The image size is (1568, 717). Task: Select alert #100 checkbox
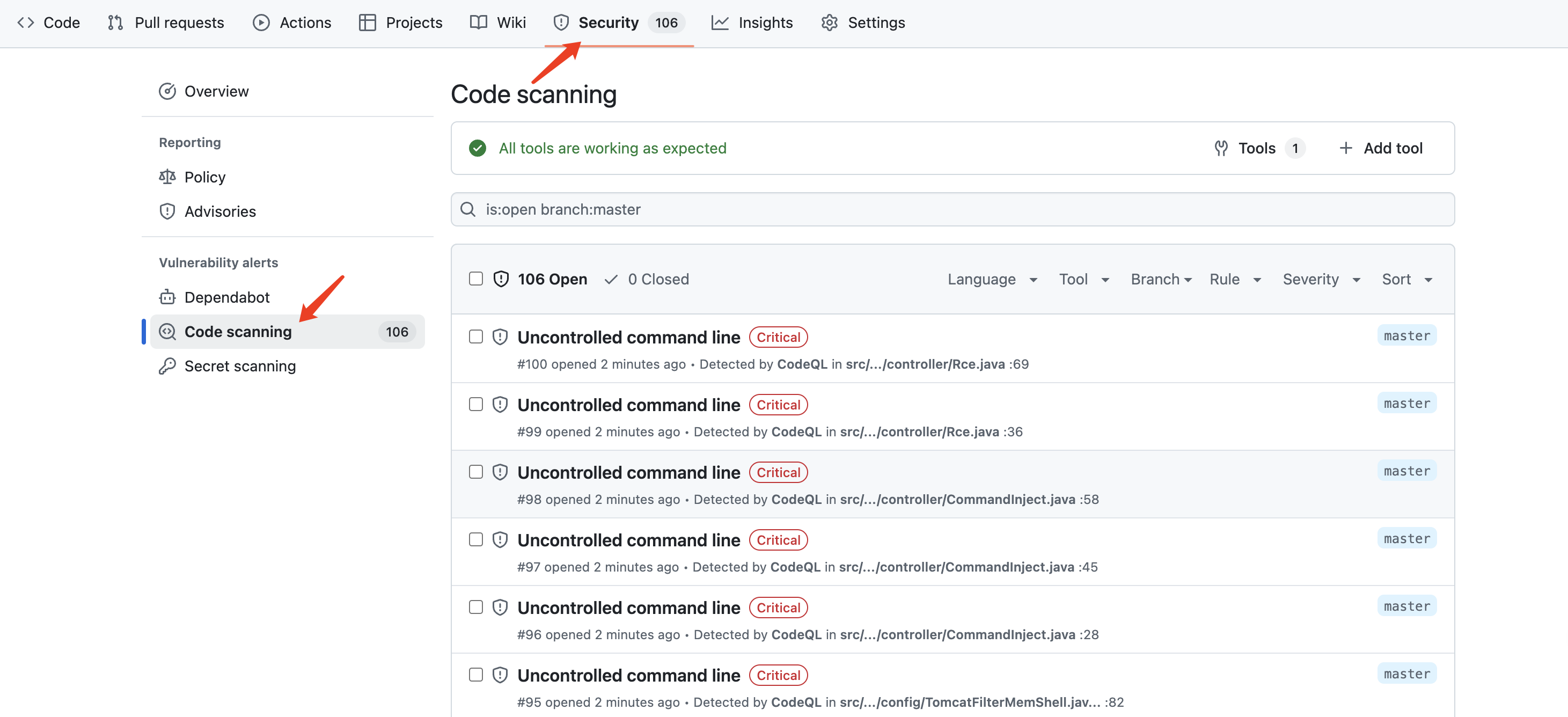[x=475, y=336]
